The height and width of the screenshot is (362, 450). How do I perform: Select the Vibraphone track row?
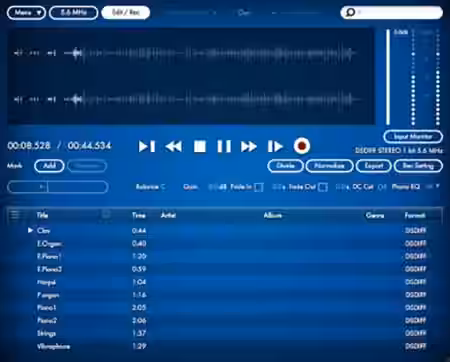[x=225, y=346]
